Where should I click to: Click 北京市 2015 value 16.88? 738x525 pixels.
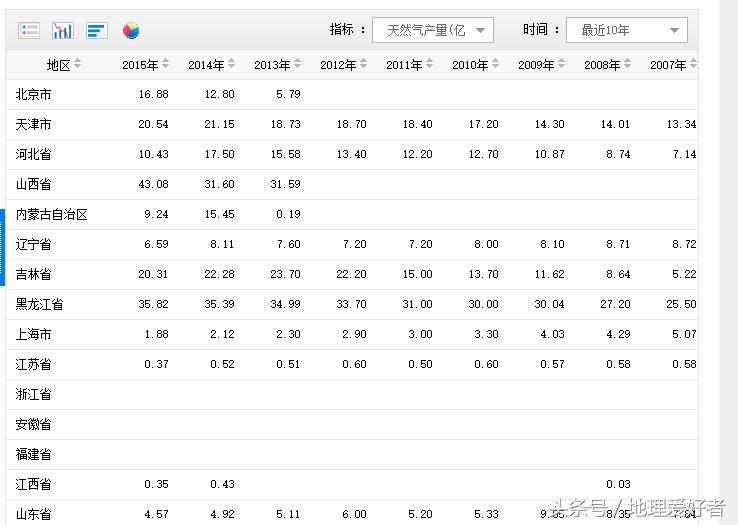coord(153,94)
